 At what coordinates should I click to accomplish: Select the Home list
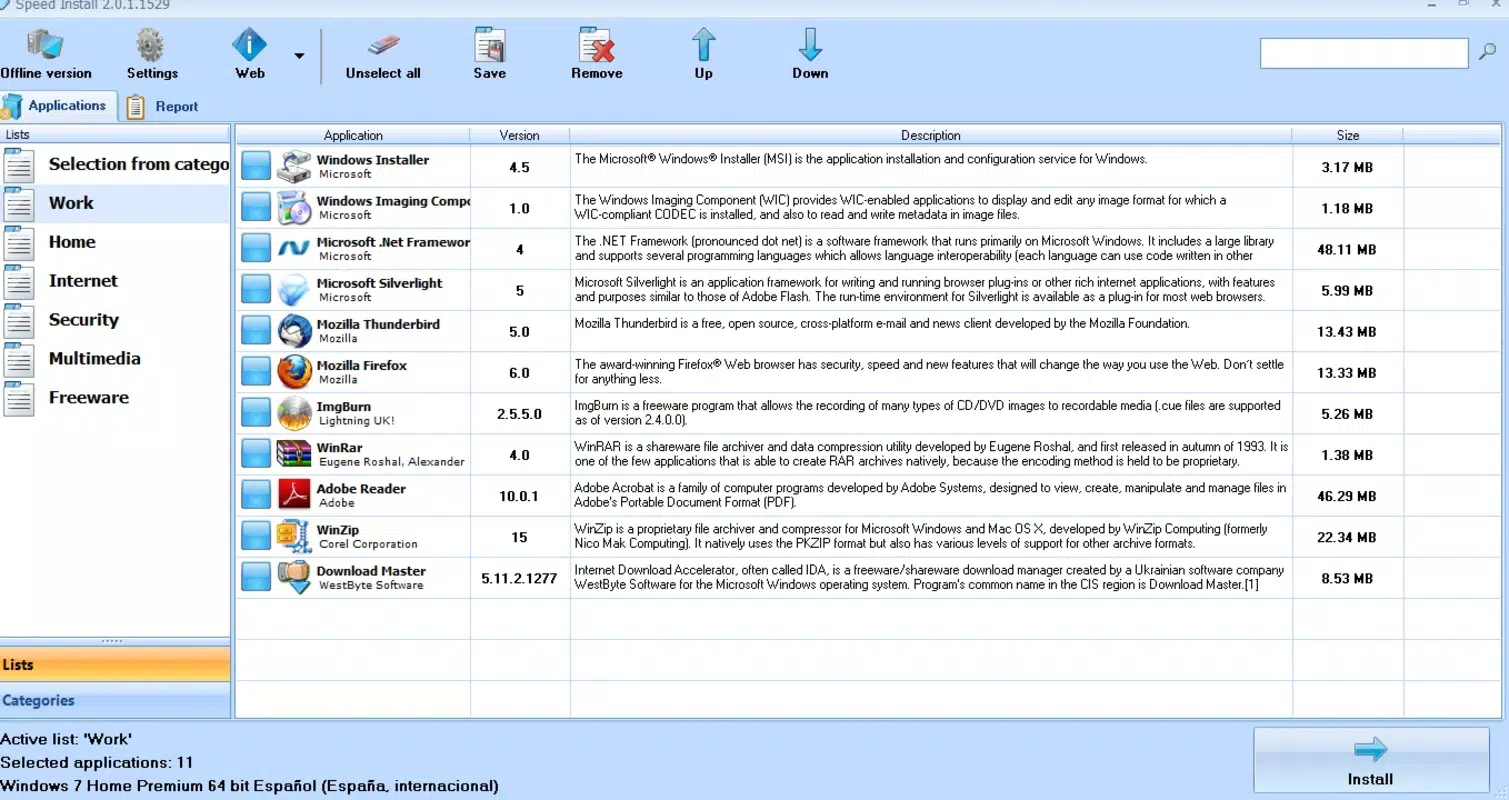coord(115,242)
